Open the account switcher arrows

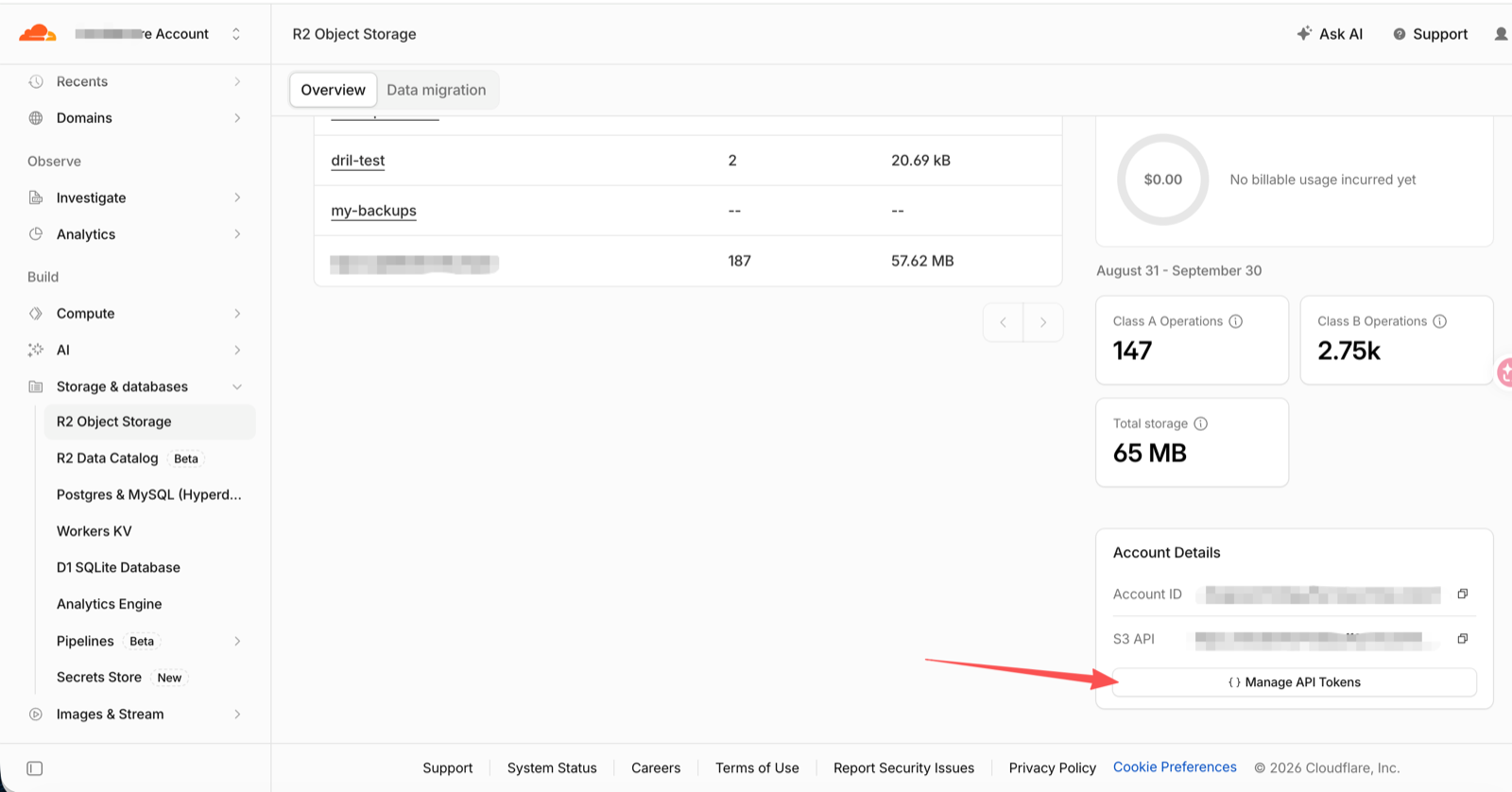pyautogui.click(x=236, y=34)
